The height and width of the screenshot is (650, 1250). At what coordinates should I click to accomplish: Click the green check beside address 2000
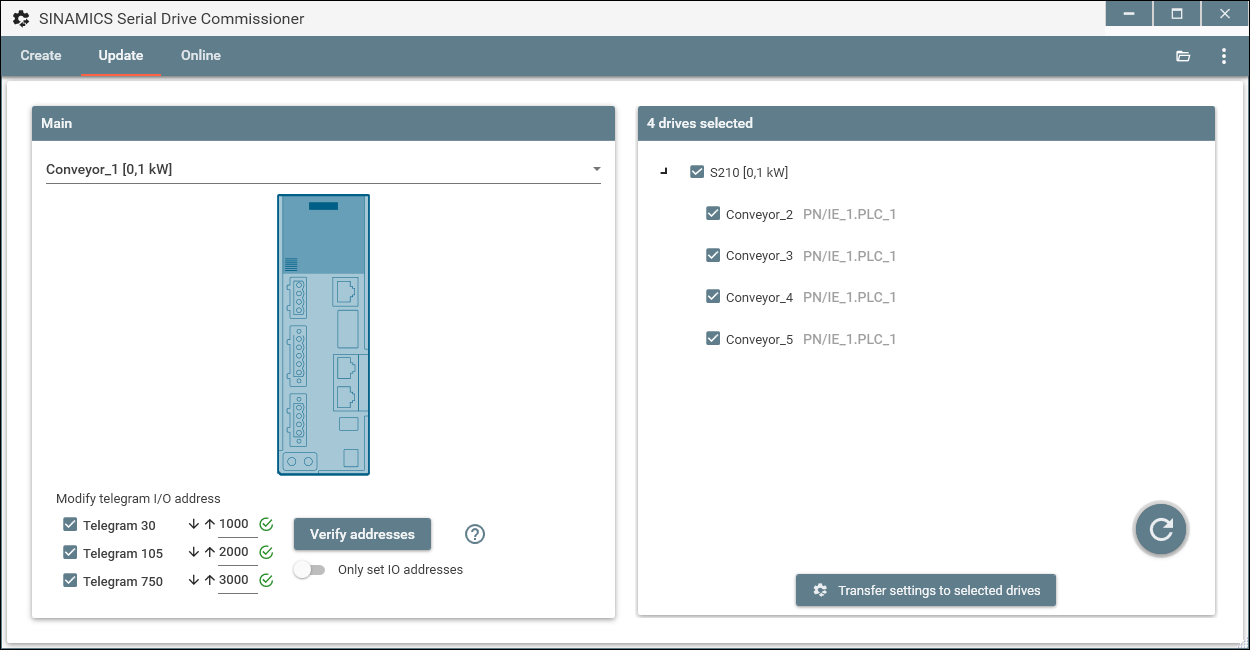[266, 552]
